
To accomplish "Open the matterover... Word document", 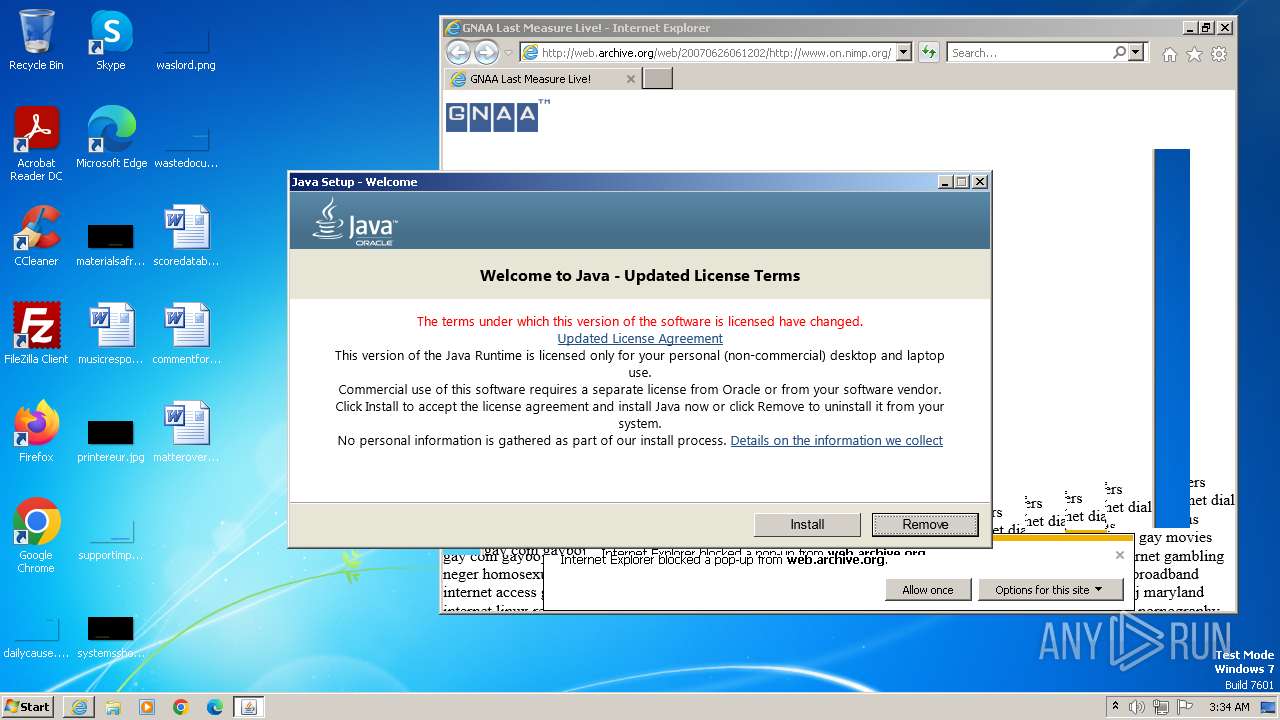I will (185, 432).
